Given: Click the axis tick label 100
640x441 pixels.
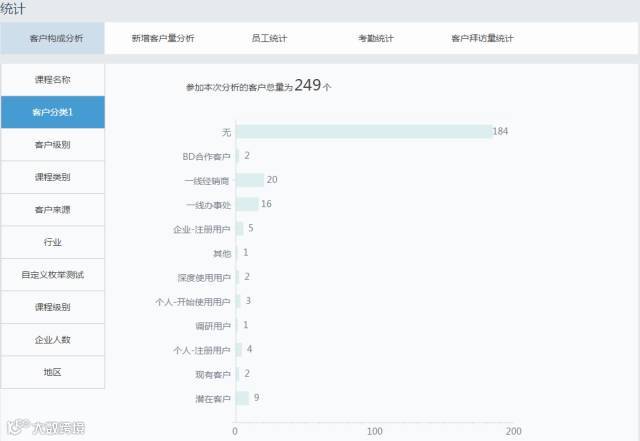Looking at the screenshot, I should pos(375,431).
